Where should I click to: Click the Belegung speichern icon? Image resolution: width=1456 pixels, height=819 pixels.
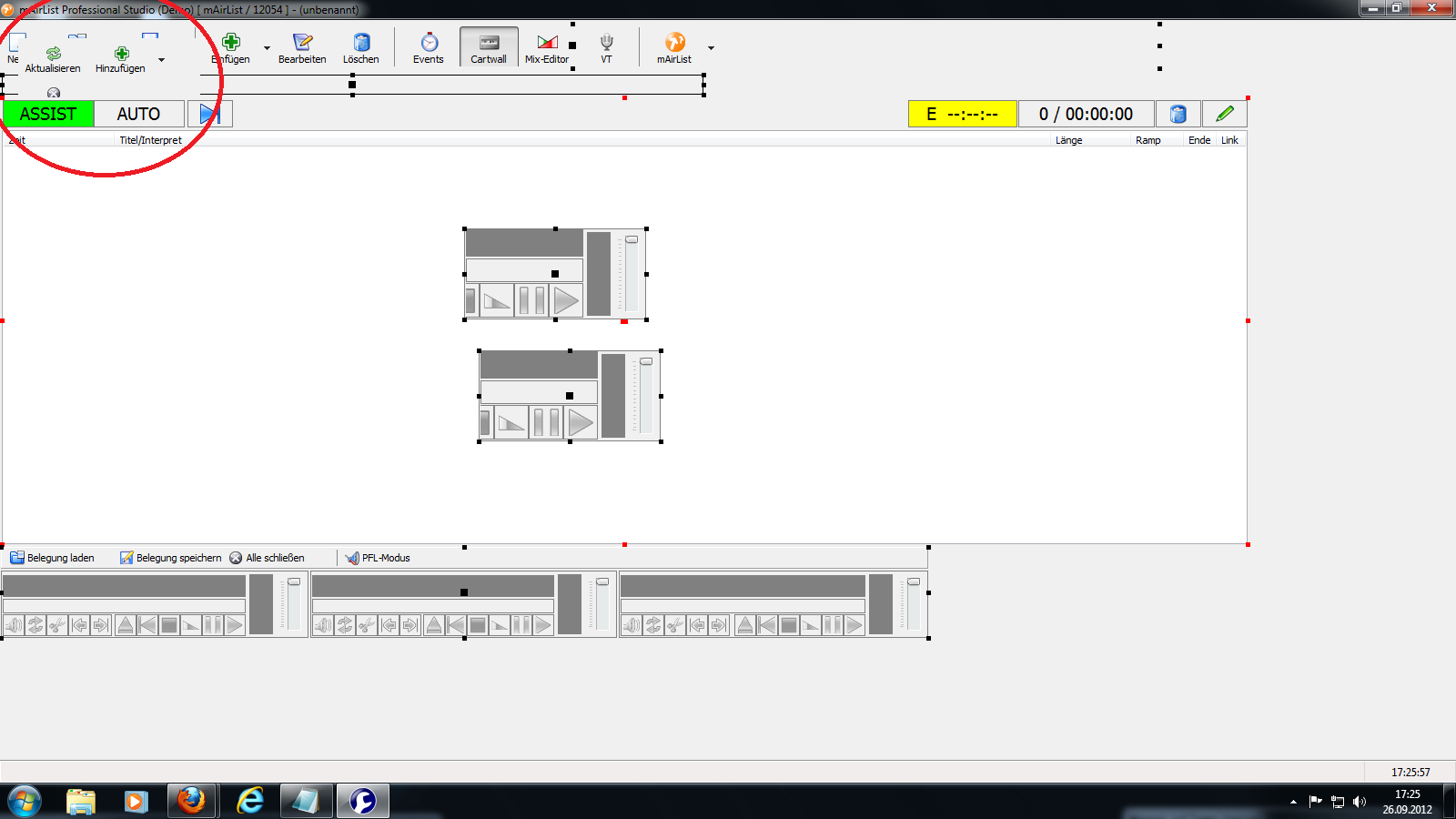(126, 558)
